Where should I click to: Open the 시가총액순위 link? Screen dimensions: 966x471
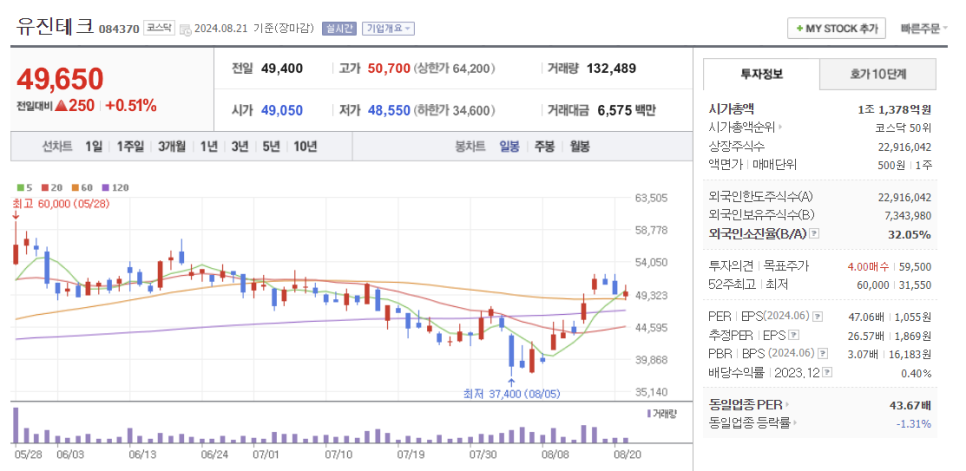[x=743, y=128]
